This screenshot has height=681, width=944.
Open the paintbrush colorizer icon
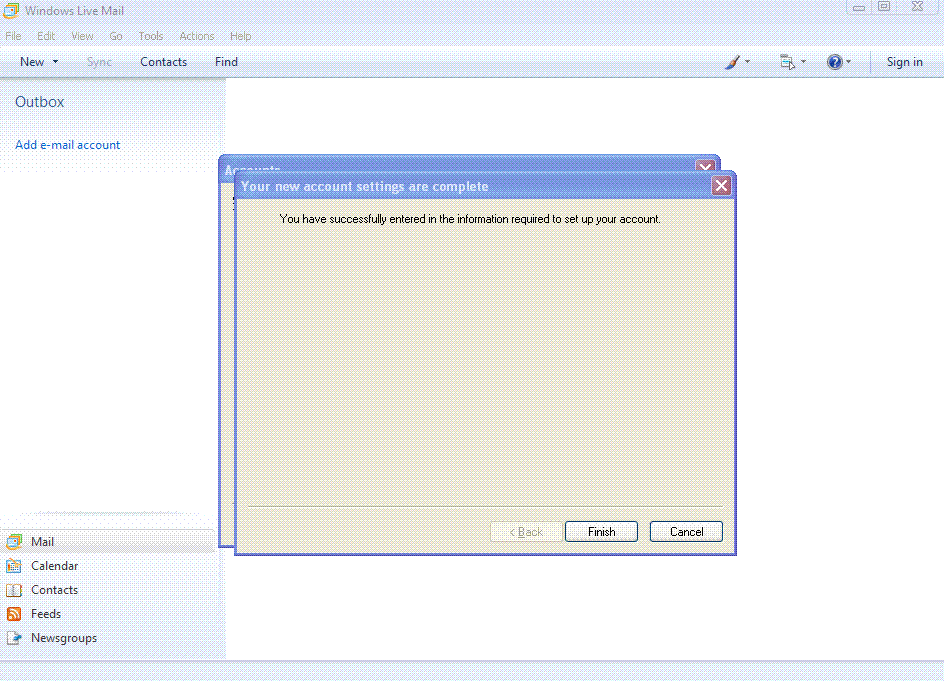coord(732,62)
